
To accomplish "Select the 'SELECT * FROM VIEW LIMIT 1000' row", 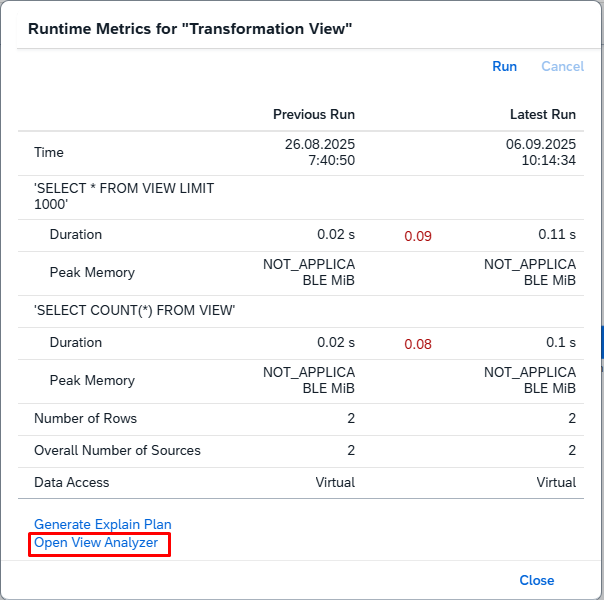I will (x=124, y=195).
